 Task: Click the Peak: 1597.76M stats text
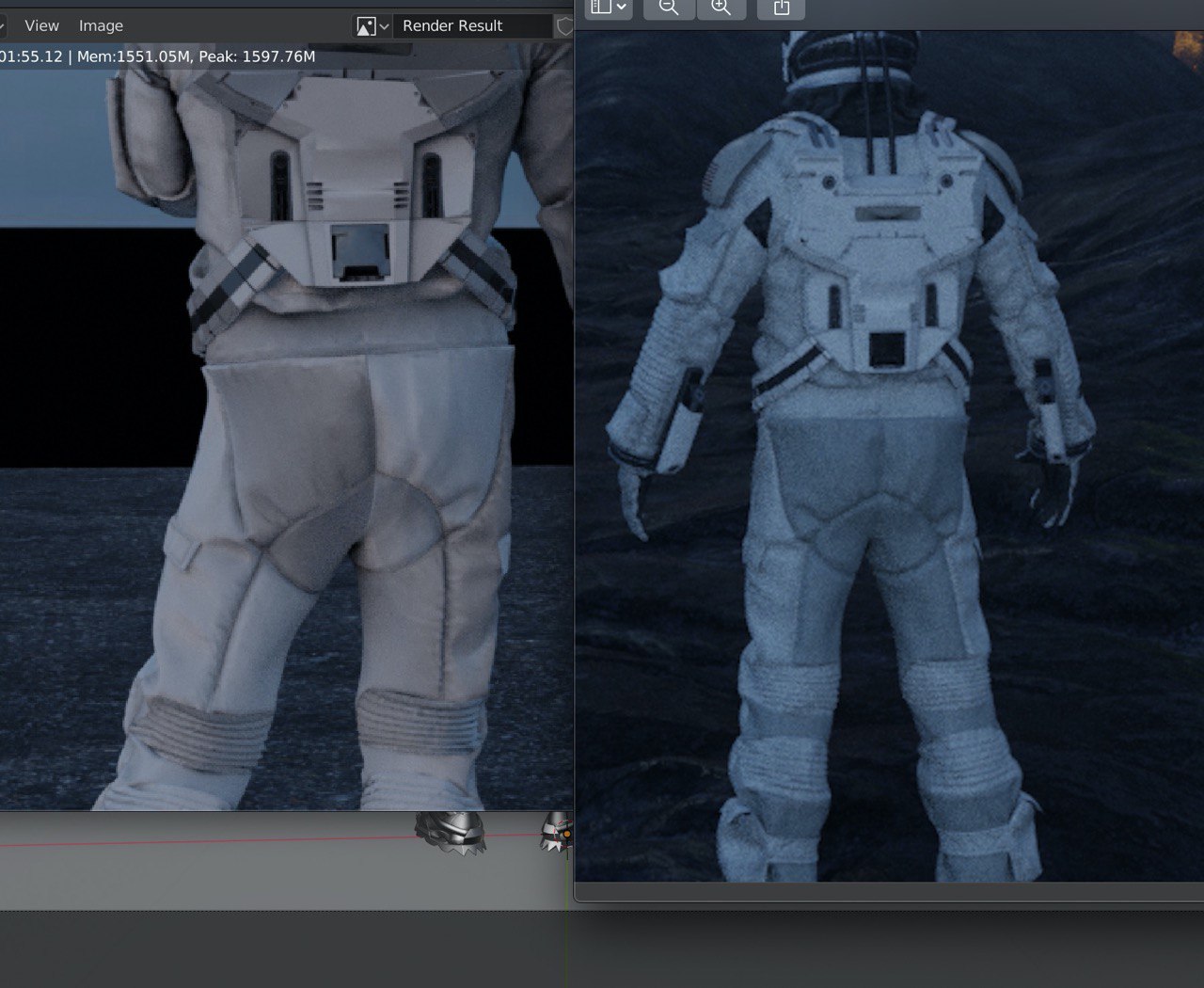coord(257,56)
